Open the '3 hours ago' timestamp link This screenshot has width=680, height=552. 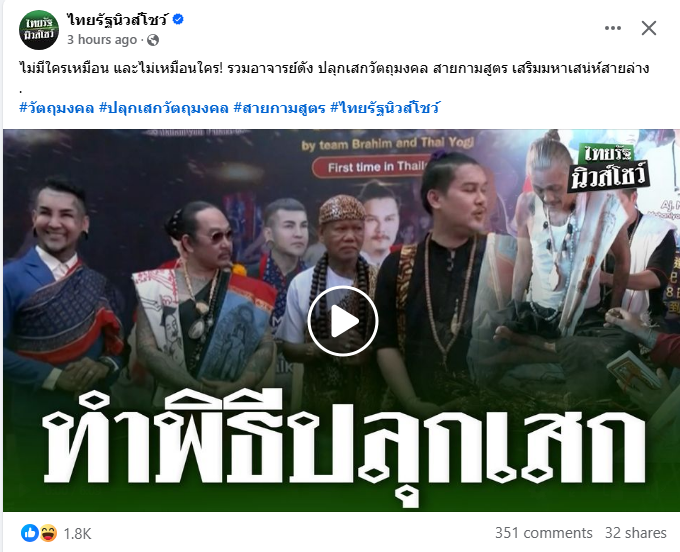pos(102,40)
